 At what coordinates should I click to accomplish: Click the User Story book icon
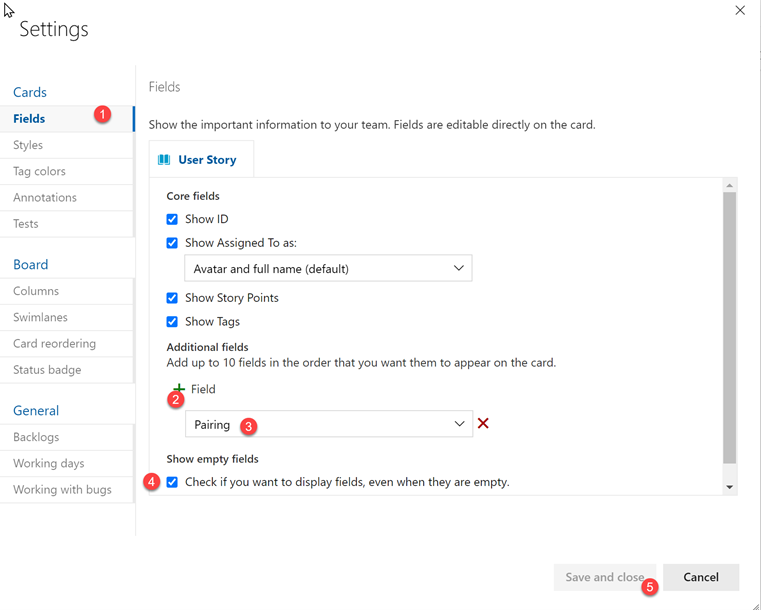[164, 160]
